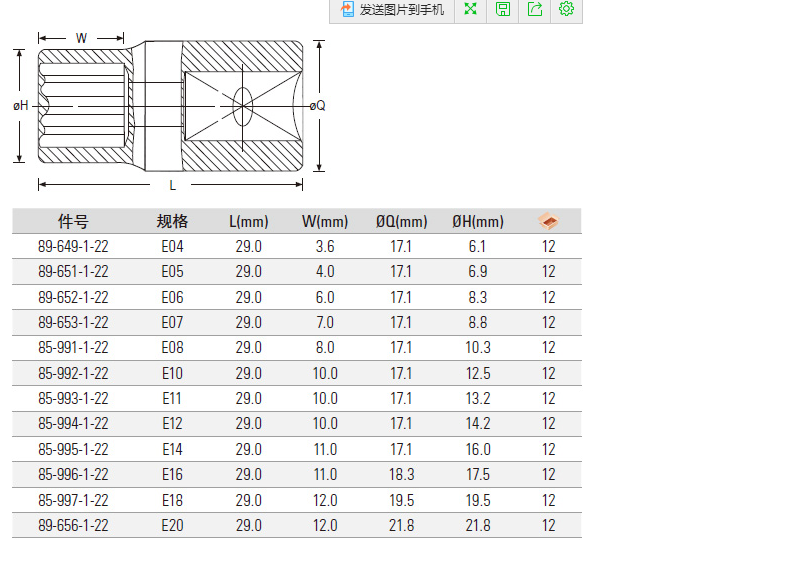The image size is (794, 562).
Task: Click the W value 4.0 in the E05 row
Action: (x=325, y=272)
